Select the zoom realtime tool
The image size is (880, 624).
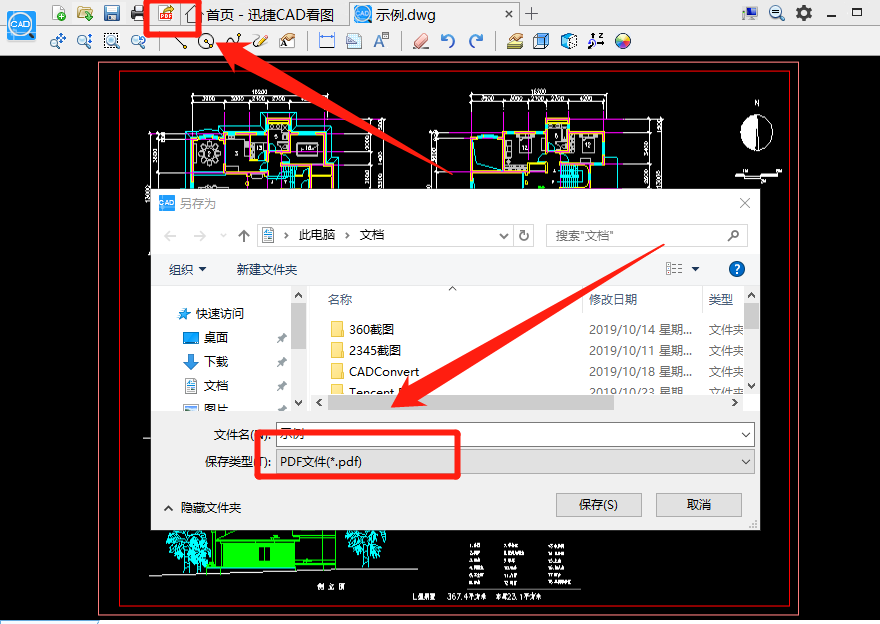(x=85, y=41)
